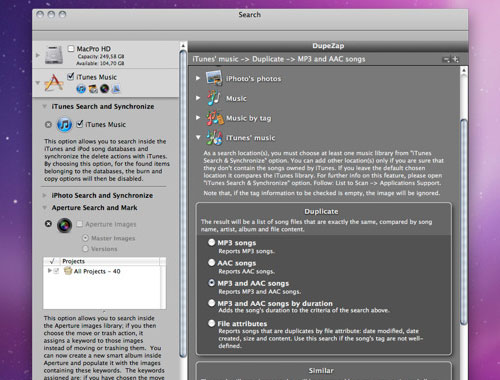The height and width of the screenshot is (380, 500).
Task: Choose the AAC songs radio option
Action: (x=211, y=263)
